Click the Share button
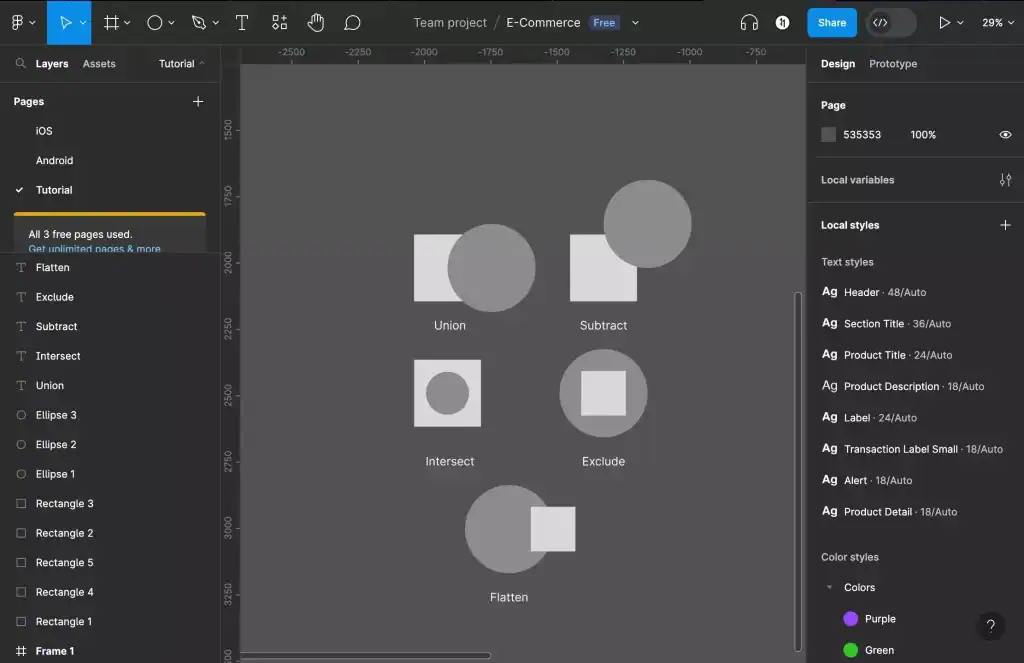 tap(831, 22)
